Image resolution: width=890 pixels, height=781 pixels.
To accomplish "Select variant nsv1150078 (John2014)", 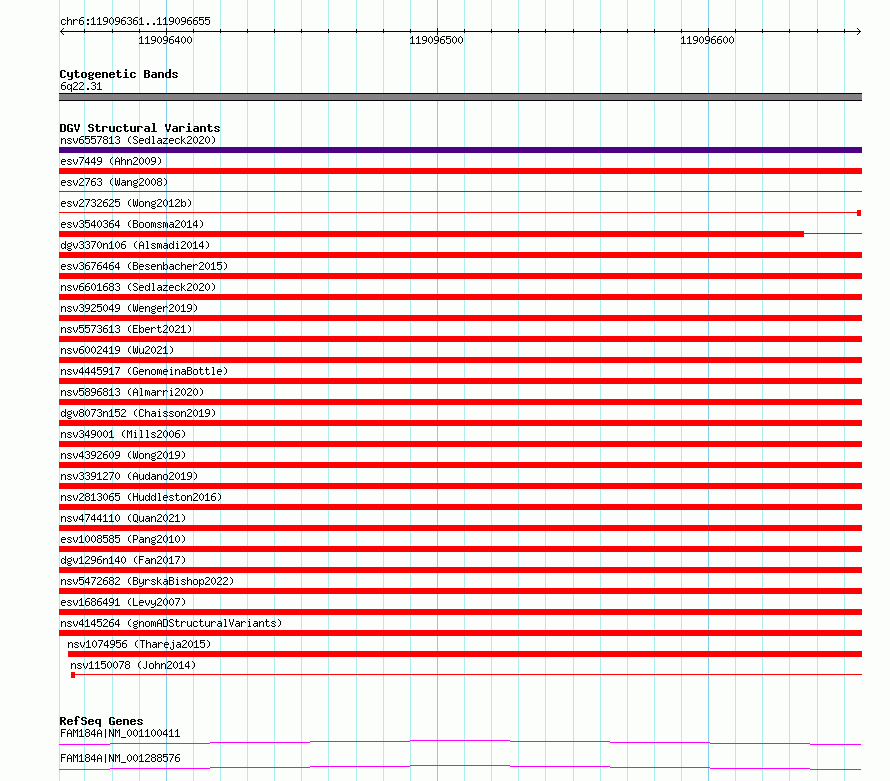I will (133, 665).
